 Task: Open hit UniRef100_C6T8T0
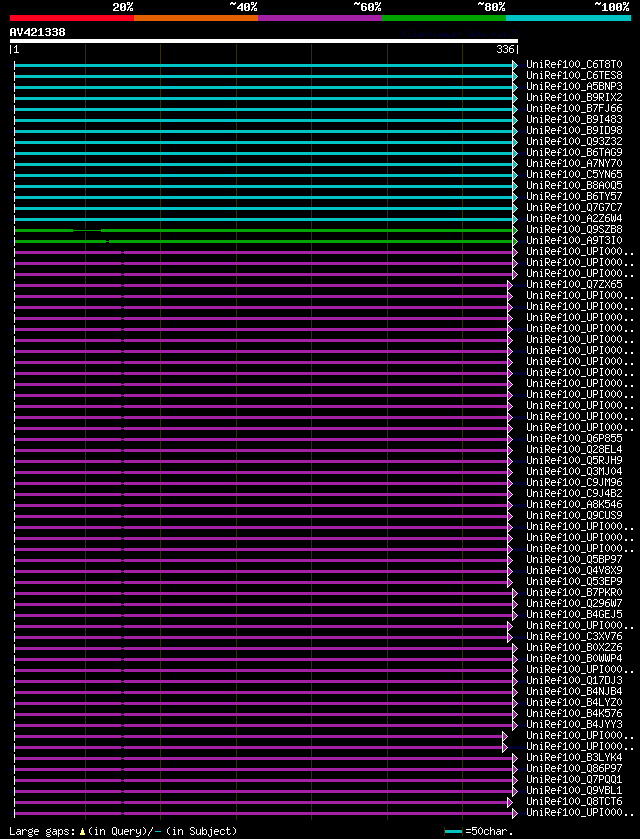574,65
